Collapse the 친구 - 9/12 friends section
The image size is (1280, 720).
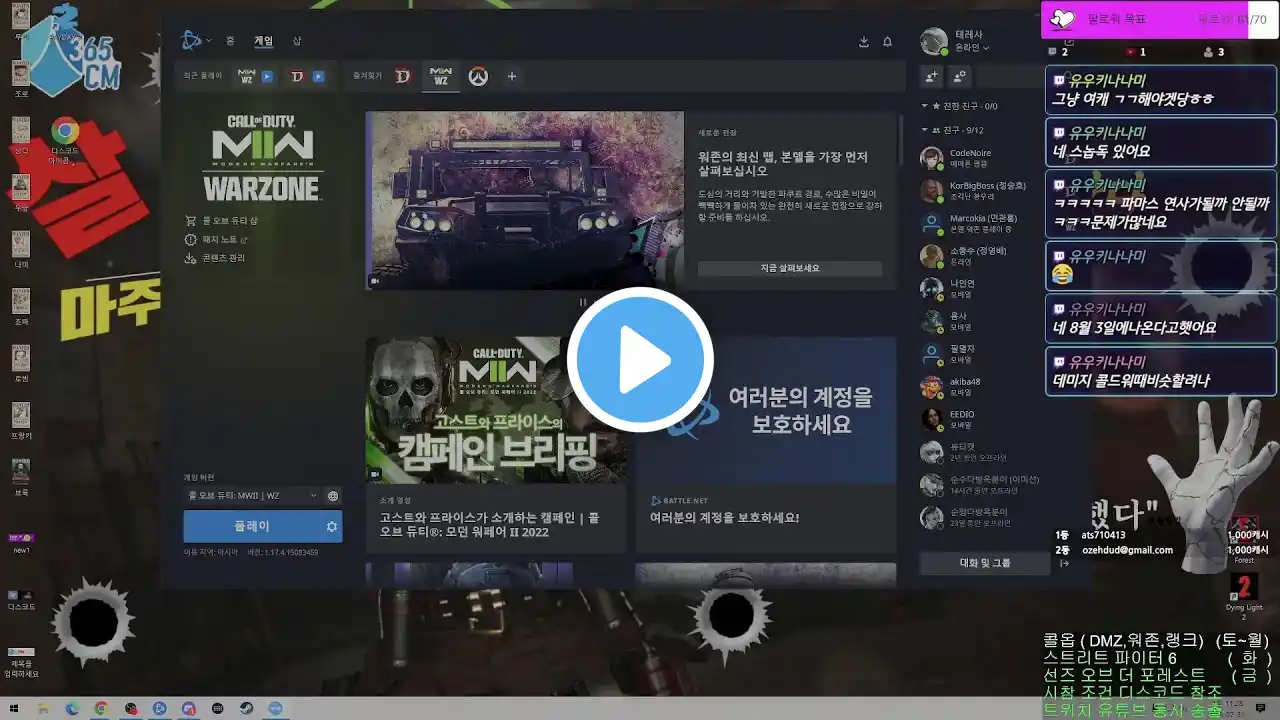point(926,130)
